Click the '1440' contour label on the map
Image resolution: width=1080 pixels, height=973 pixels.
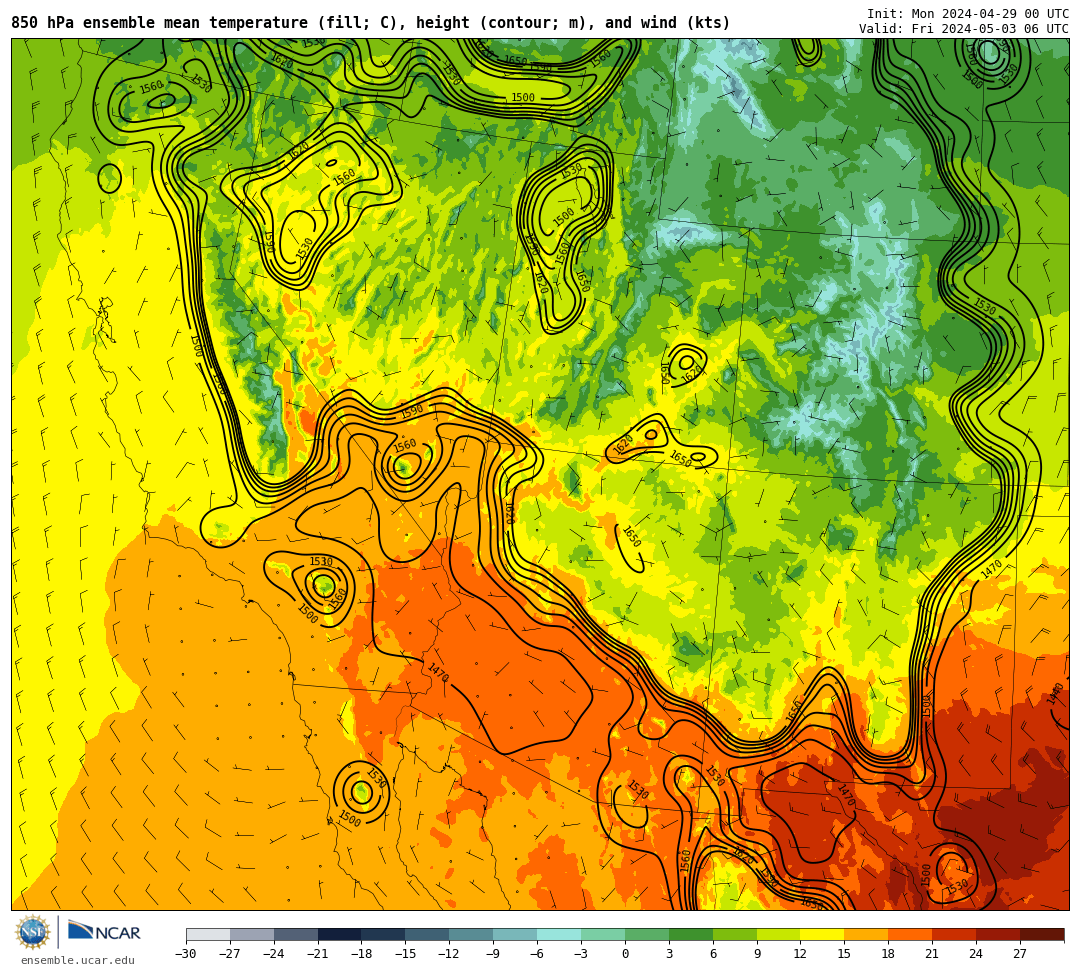tap(1055, 693)
